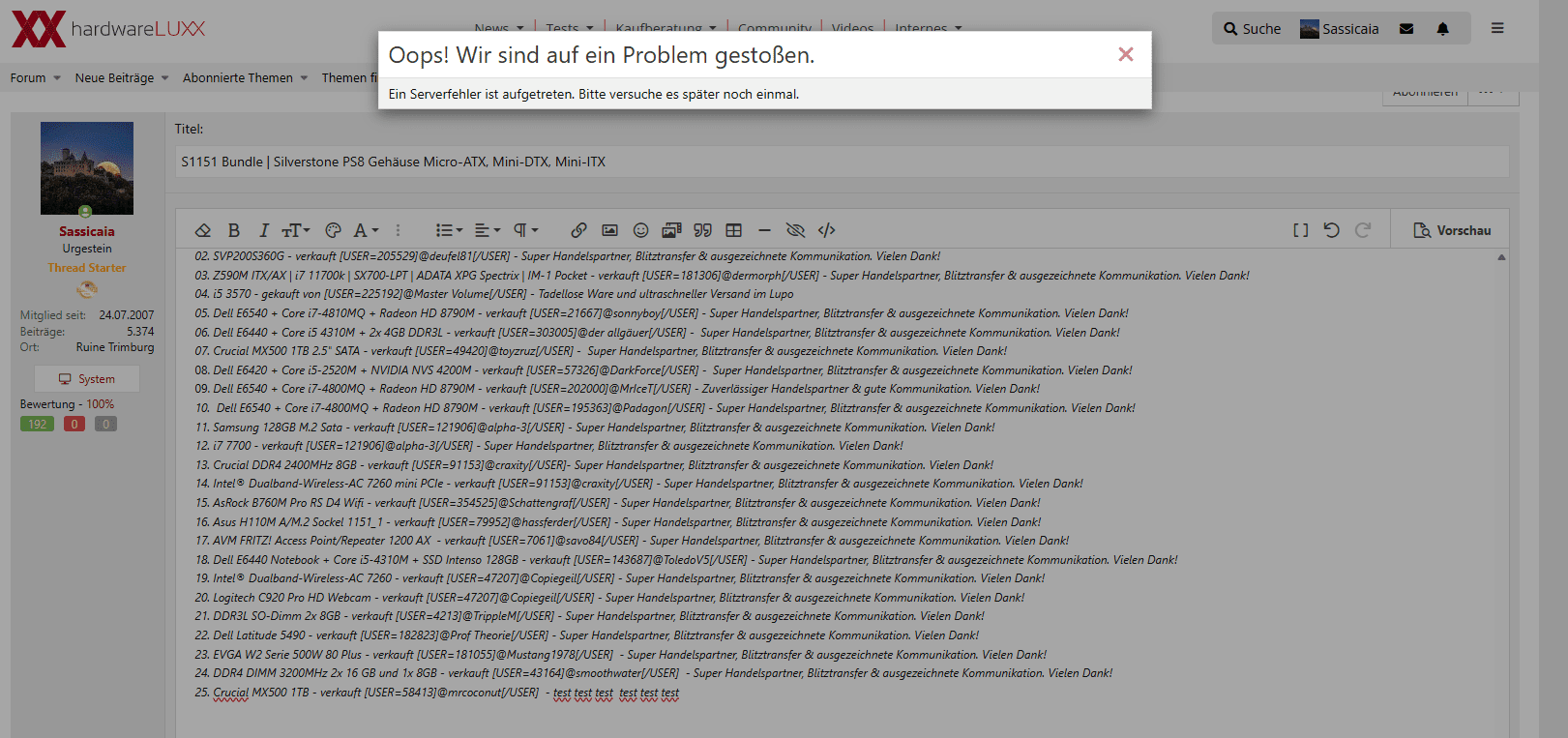Open the paragraph format dropdown
The image size is (1568, 738).
525,230
